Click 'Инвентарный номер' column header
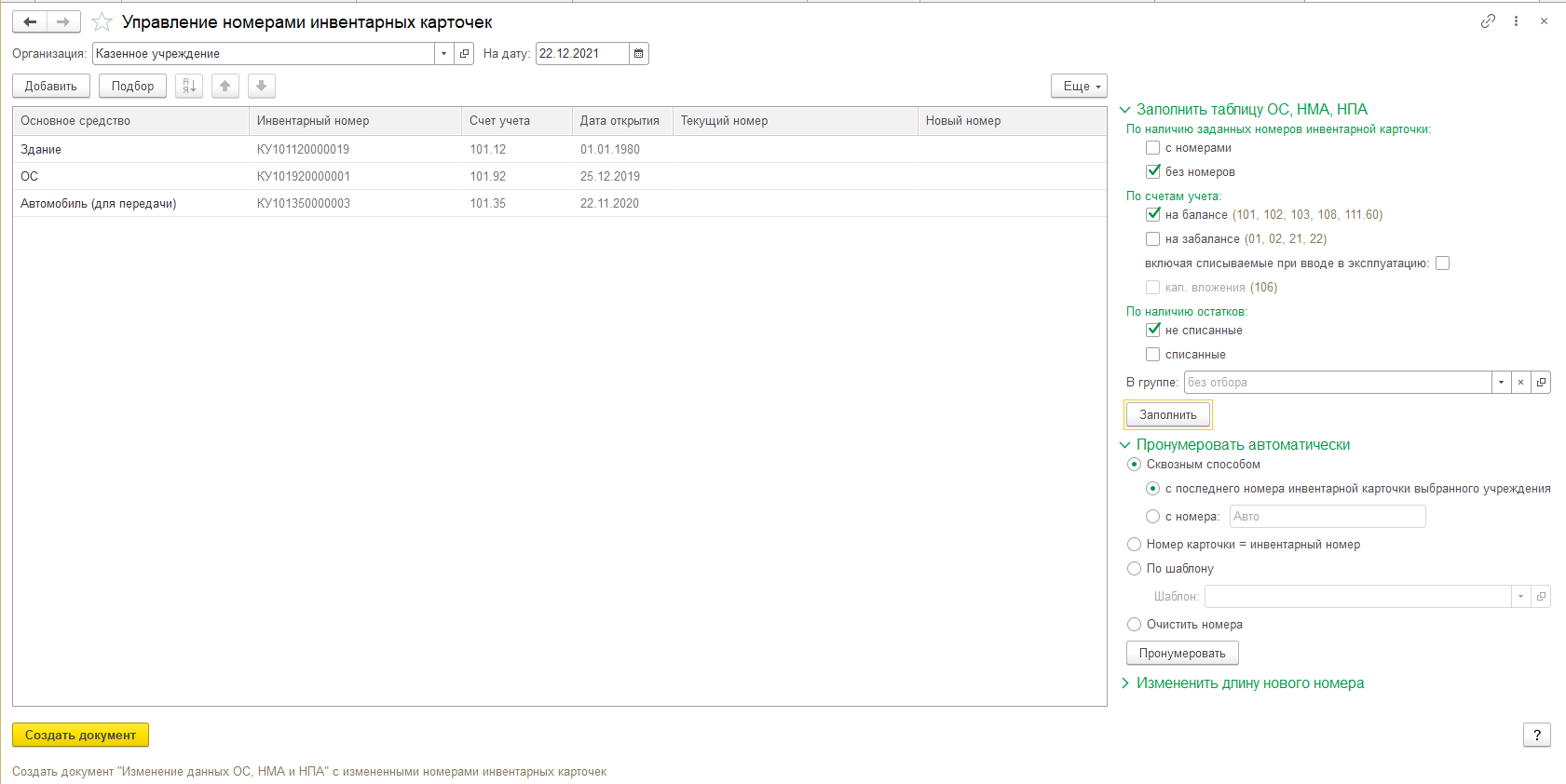Viewport: 1566px width, 784px height. pos(355,121)
